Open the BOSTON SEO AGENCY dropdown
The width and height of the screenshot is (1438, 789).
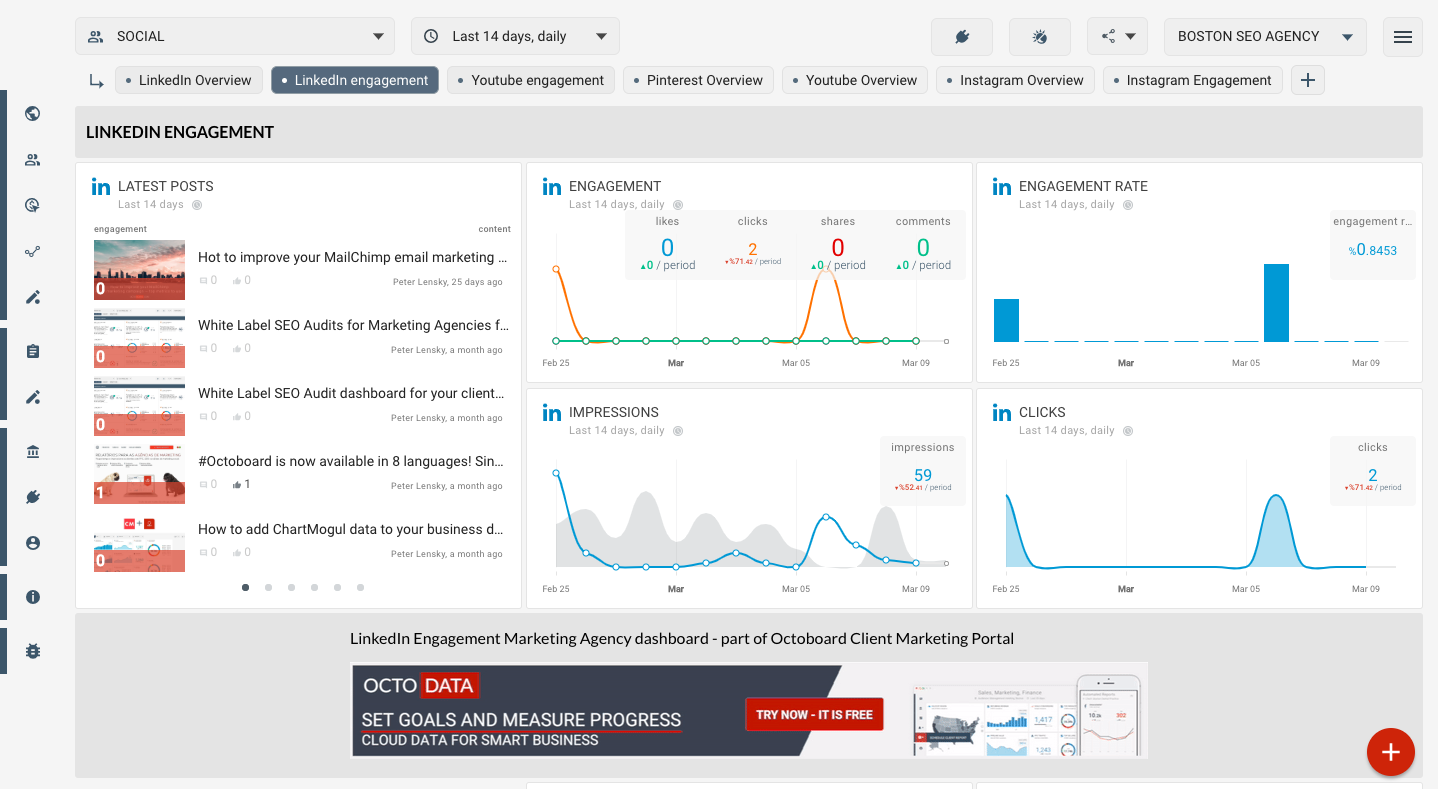(x=1265, y=36)
